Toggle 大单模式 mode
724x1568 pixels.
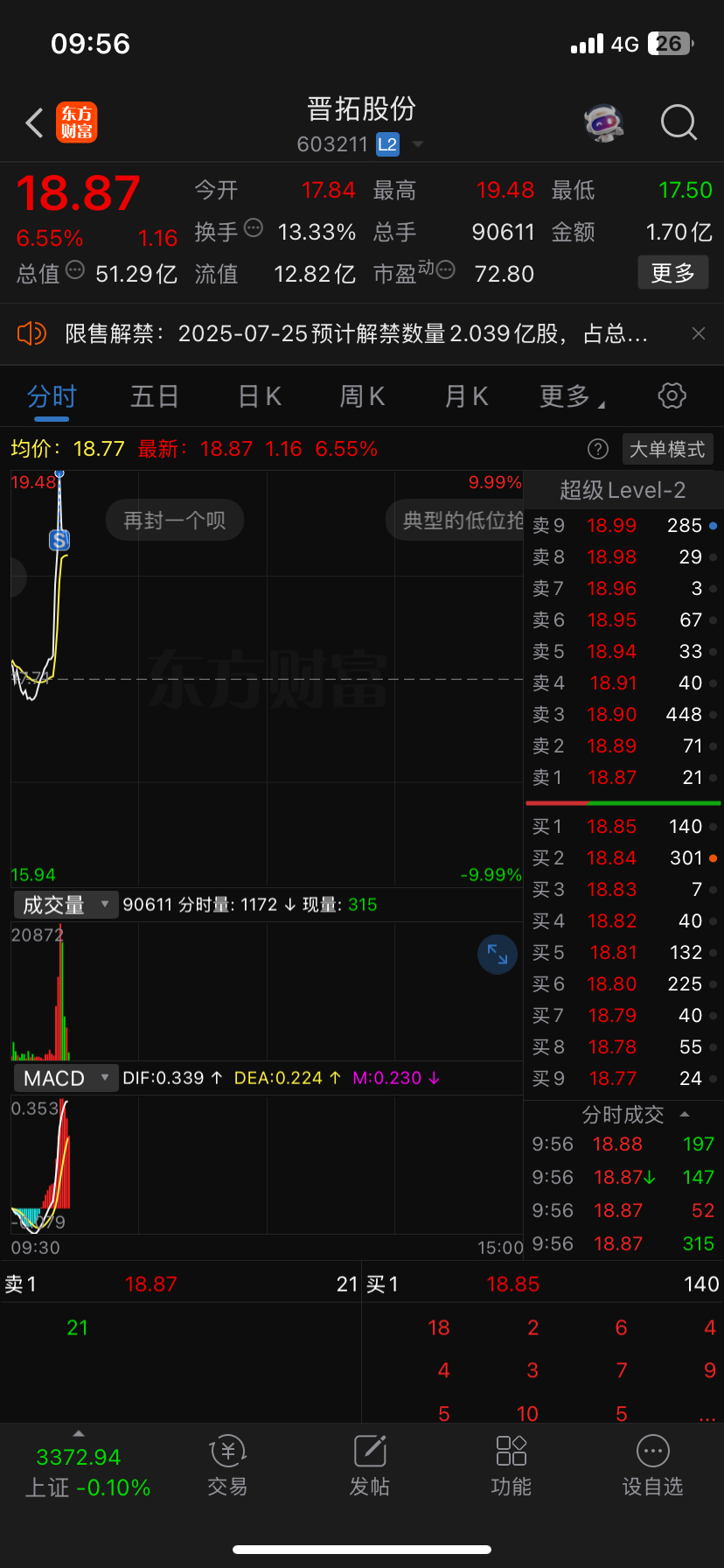(x=667, y=450)
